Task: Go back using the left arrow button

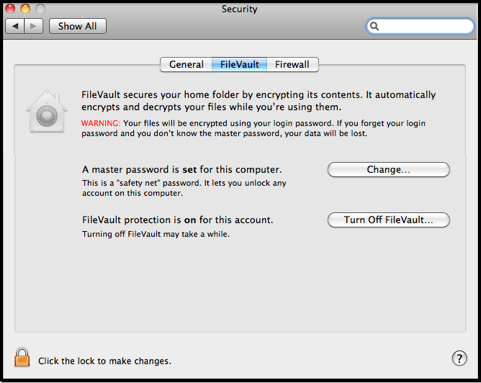Action: (x=15, y=26)
